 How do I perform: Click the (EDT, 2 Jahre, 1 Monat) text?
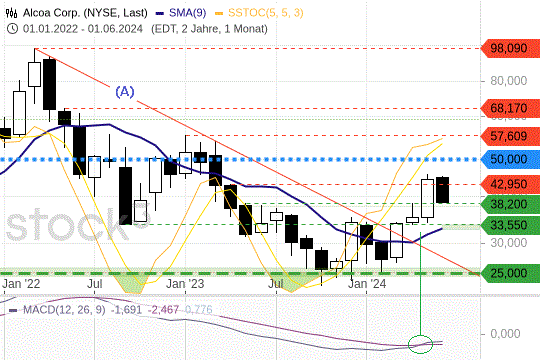tap(209, 29)
